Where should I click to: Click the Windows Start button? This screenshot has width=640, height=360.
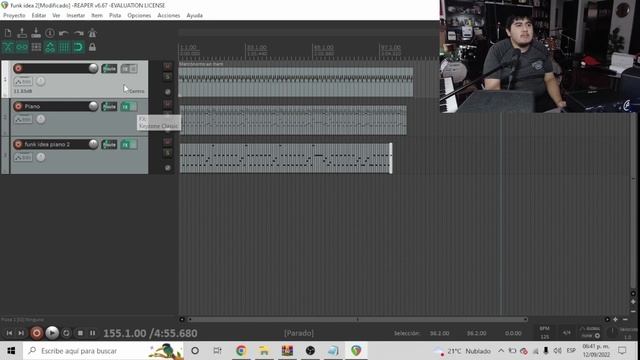click(11, 351)
